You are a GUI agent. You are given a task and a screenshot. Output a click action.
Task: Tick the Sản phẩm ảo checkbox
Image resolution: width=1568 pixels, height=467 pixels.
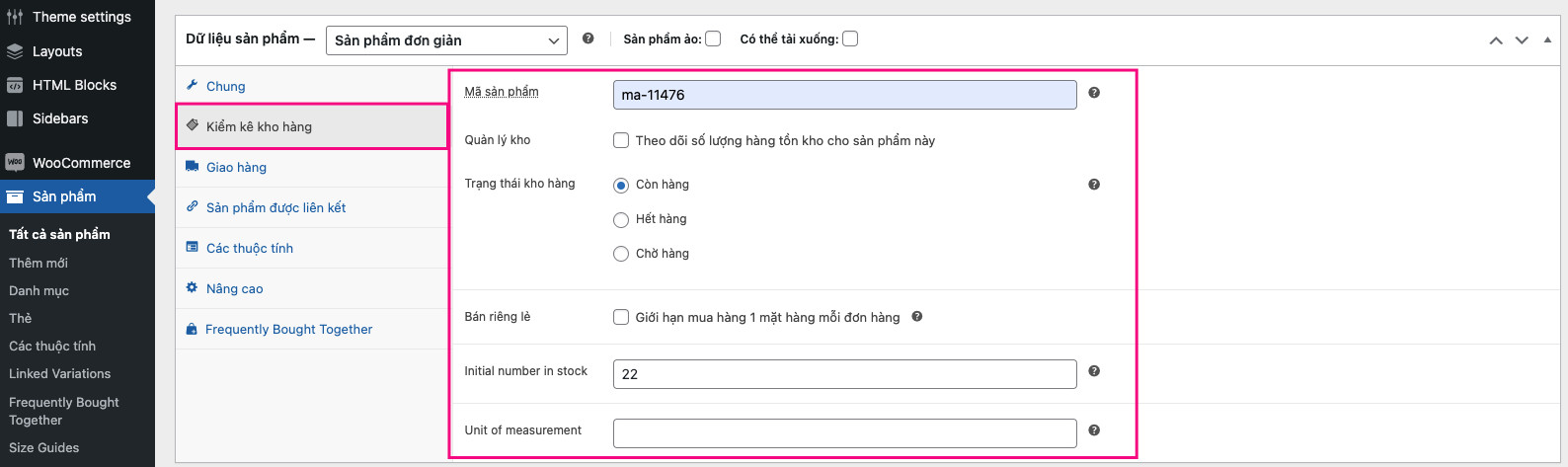[x=713, y=39]
